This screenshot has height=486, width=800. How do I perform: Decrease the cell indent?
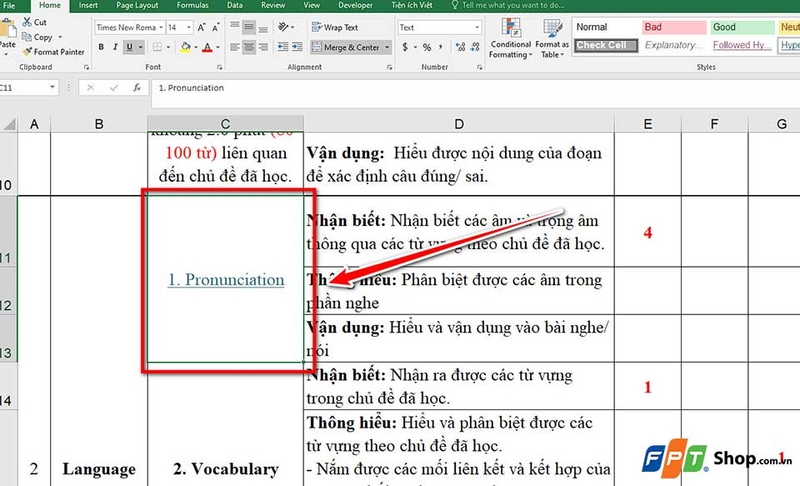tap(283, 47)
